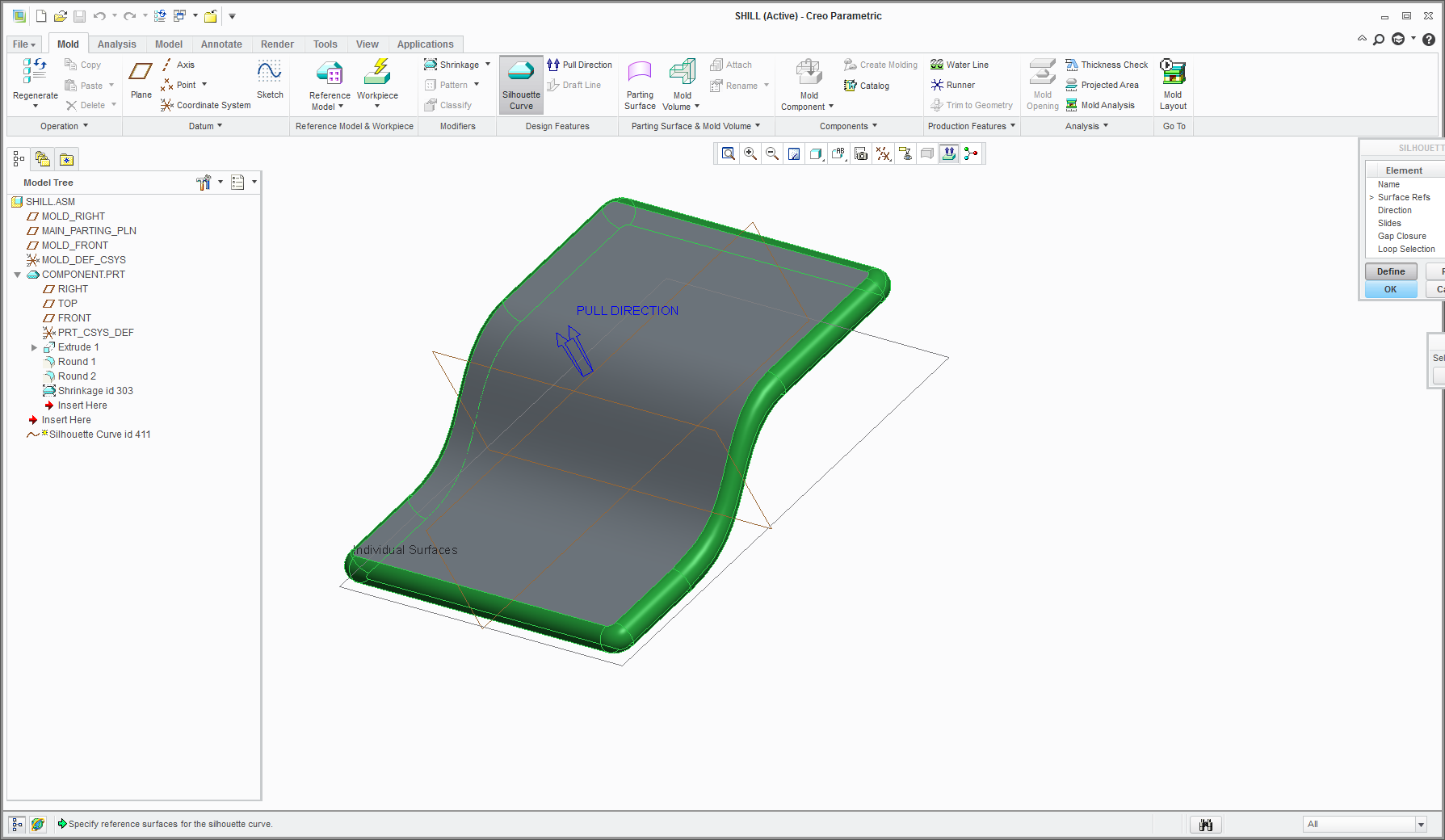
Task: Select Silhouette Curve id 411 in tree
Action: (x=99, y=435)
